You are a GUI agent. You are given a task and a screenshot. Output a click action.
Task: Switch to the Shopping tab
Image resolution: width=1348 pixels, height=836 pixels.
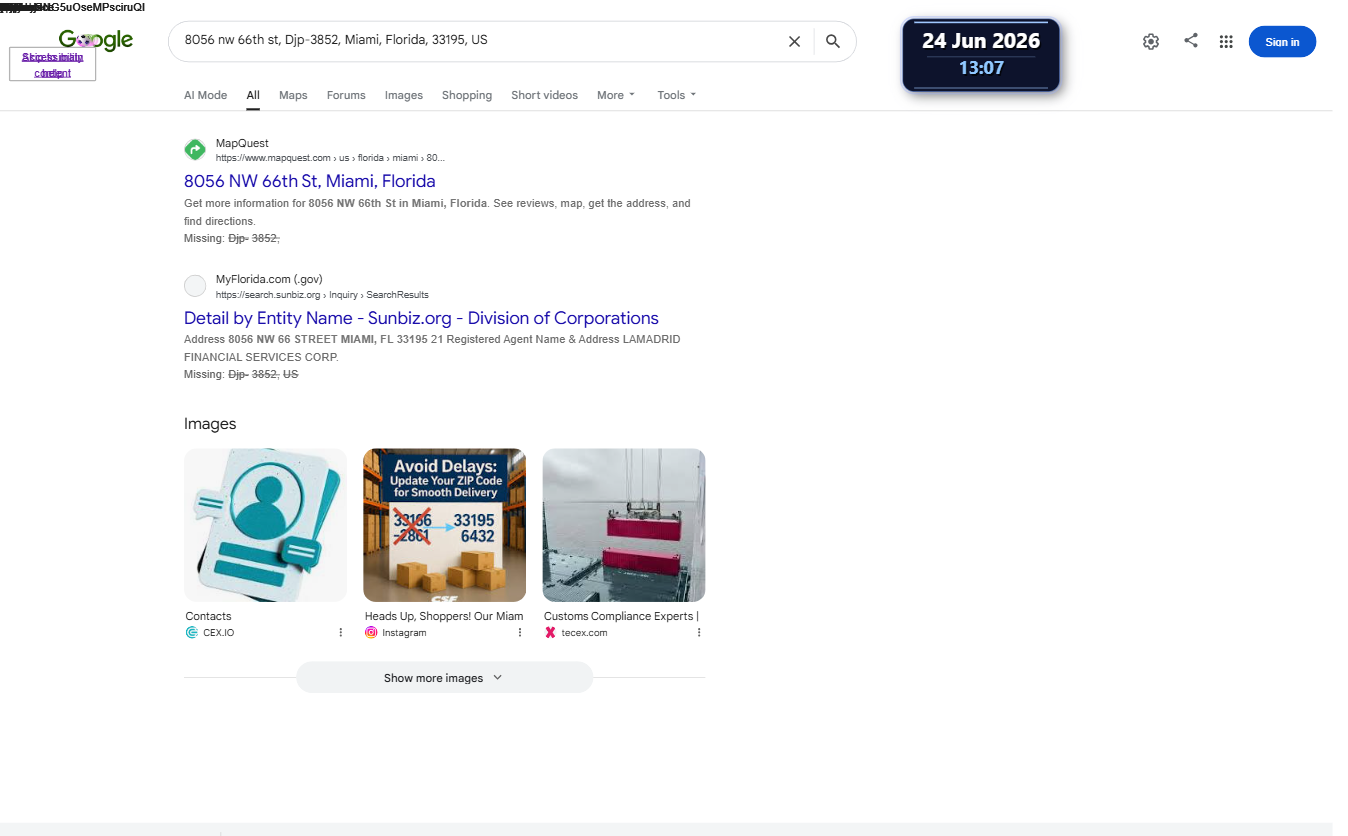click(467, 95)
